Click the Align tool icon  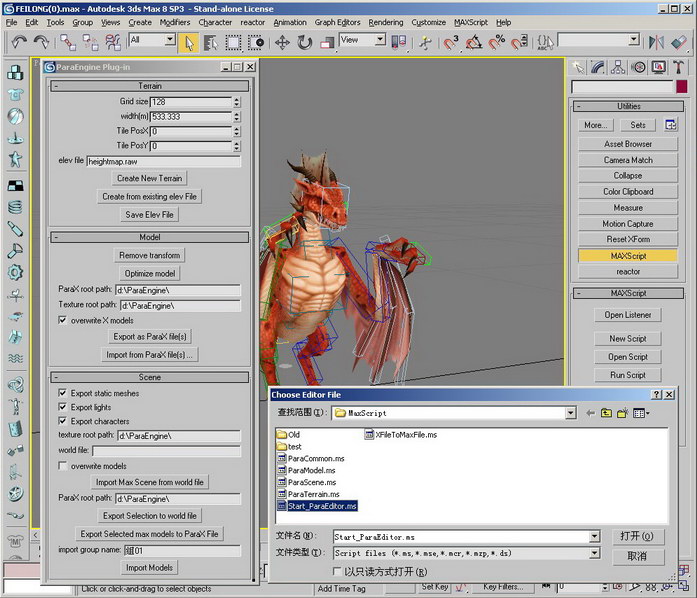[679, 43]
